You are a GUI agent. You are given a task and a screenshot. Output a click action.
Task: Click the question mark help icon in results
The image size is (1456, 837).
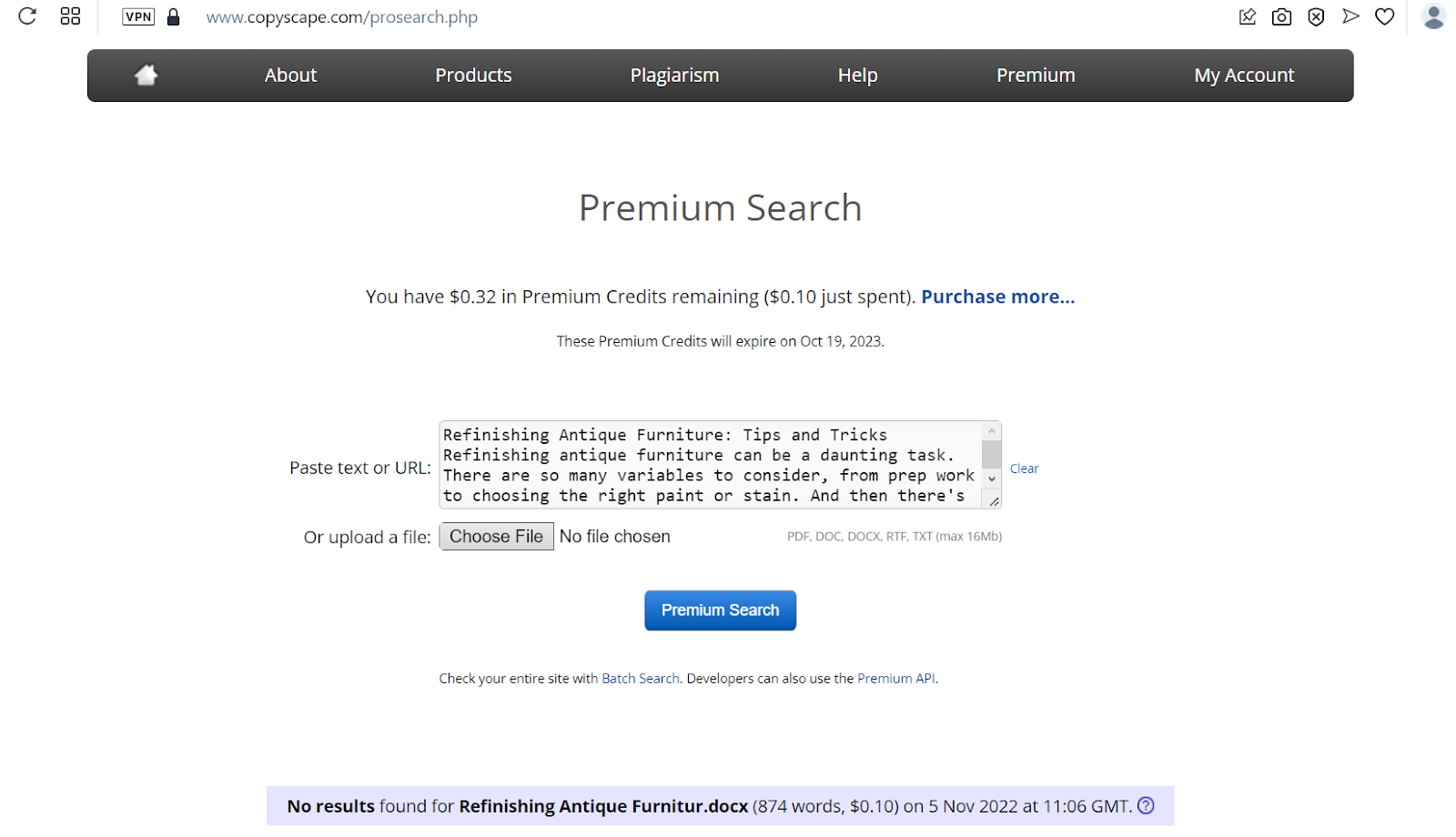pyautogui.click(x=1146, y=805)
